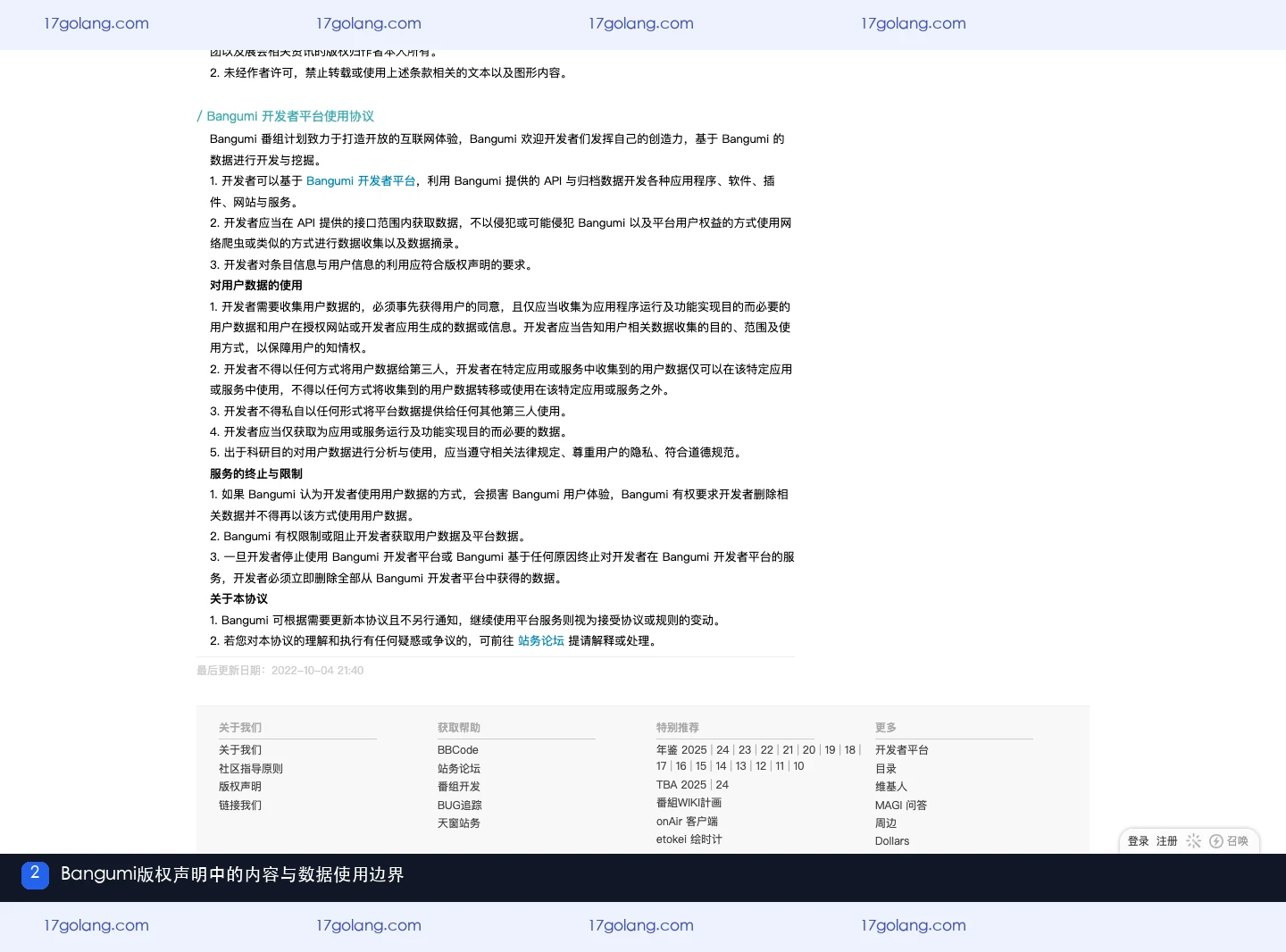
Task: Open TBA 2025 link
Action: (x=681, y=785)
